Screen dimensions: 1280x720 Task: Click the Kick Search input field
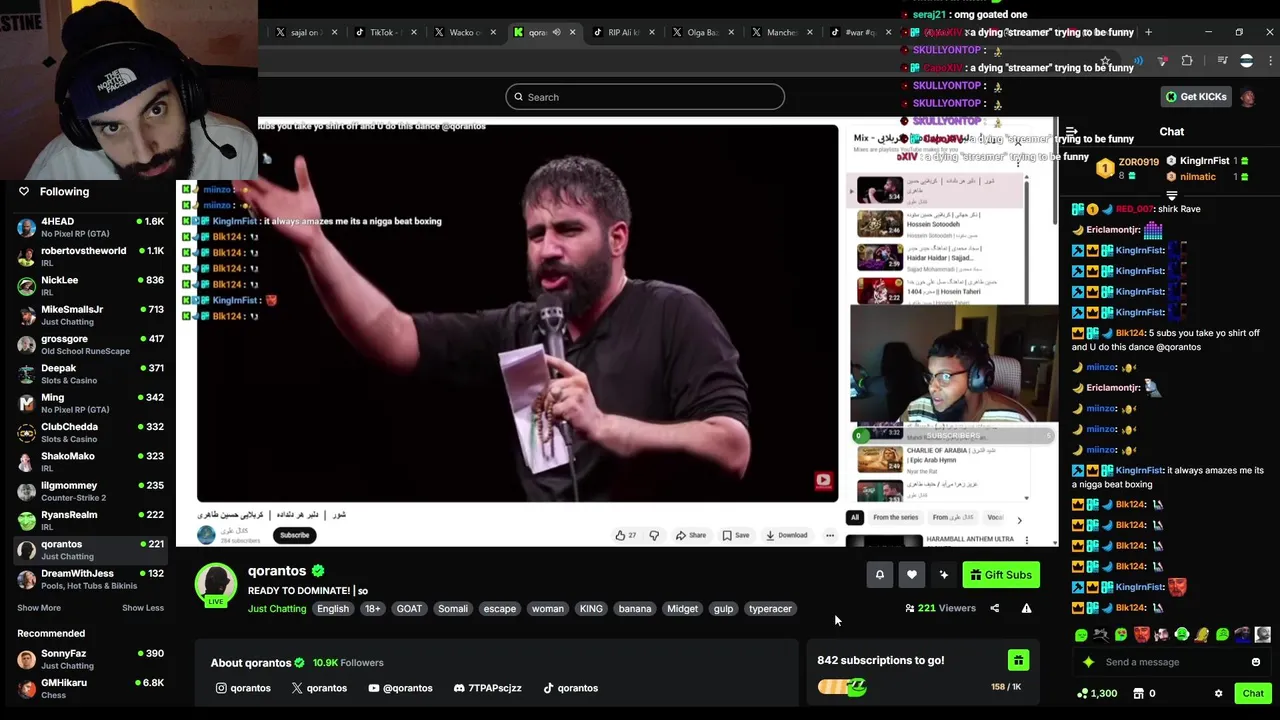click(645, 97)
